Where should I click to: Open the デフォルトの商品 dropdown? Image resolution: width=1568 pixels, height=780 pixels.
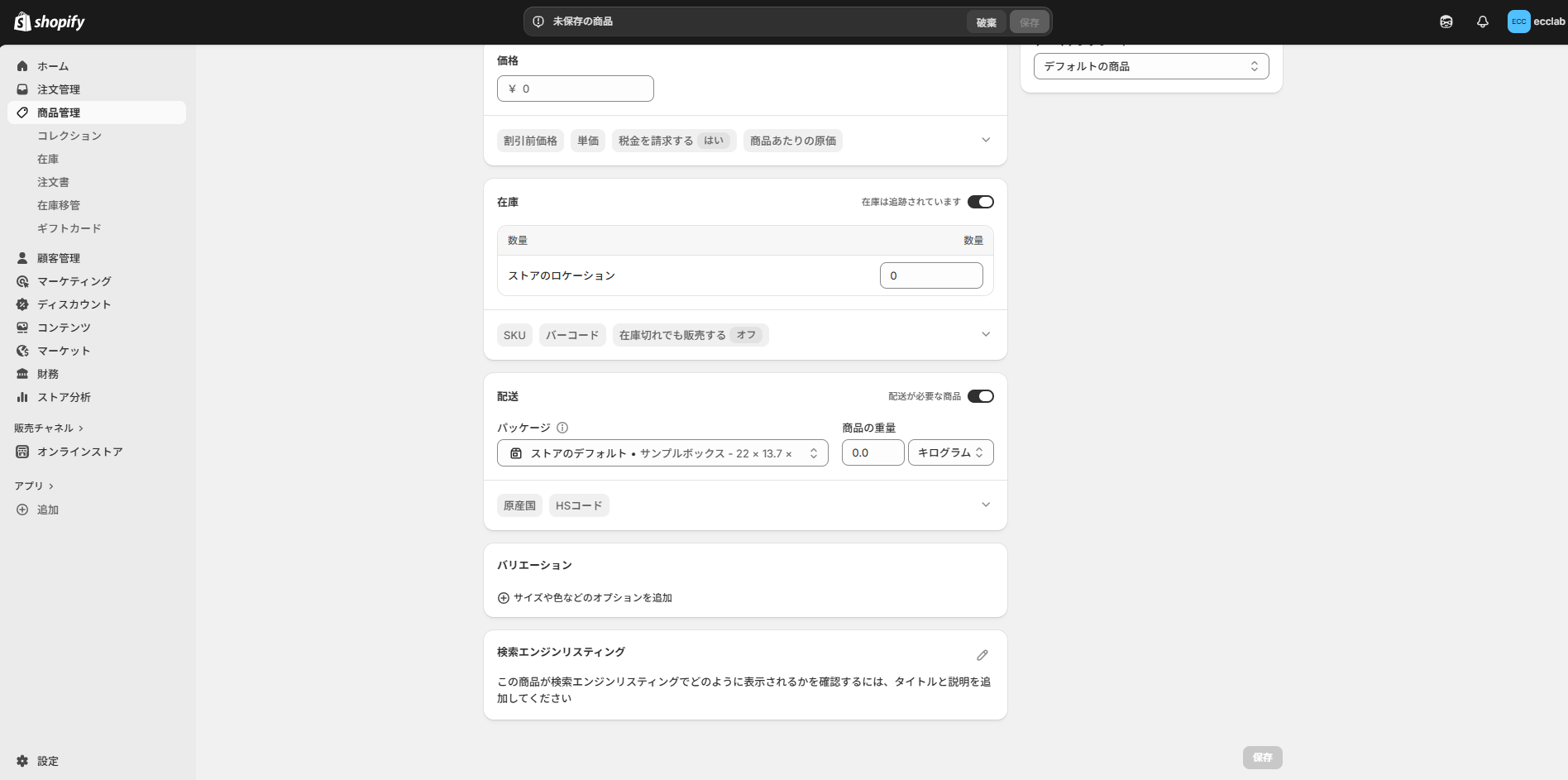[1150, 66]
